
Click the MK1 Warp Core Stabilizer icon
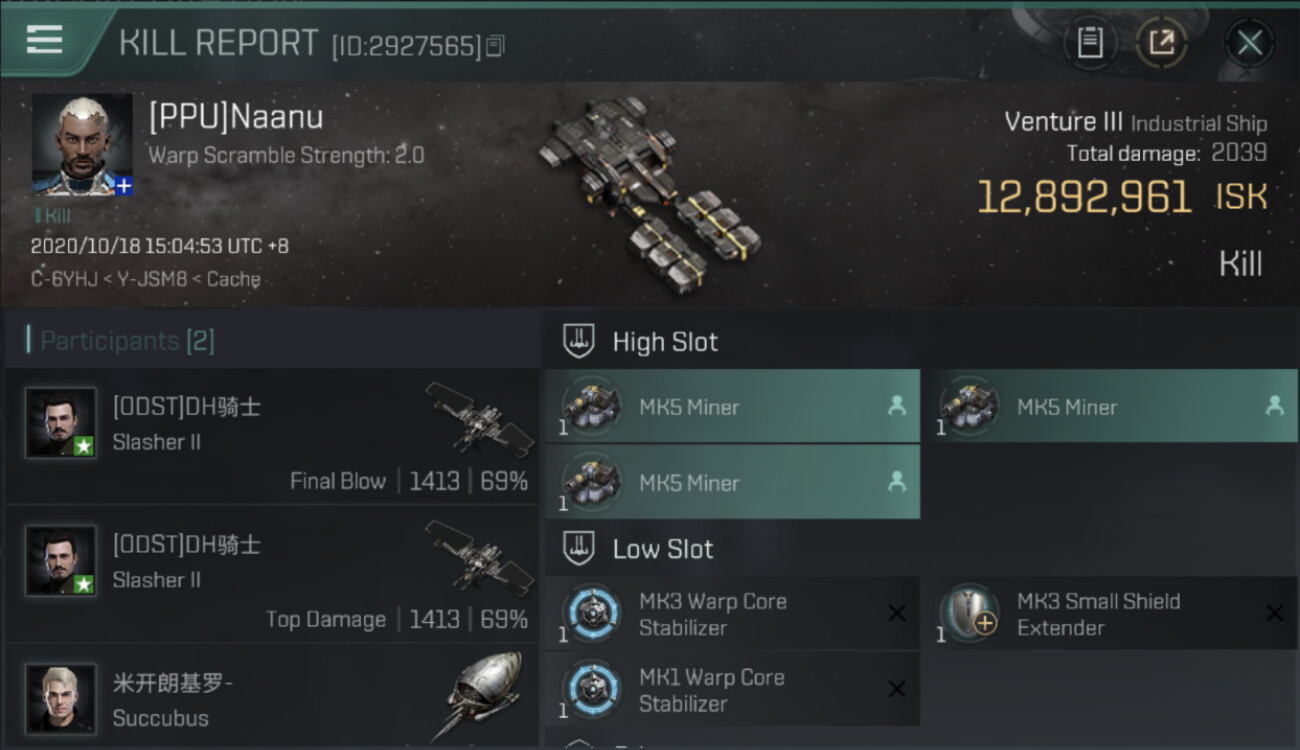(x=592, y=690)
